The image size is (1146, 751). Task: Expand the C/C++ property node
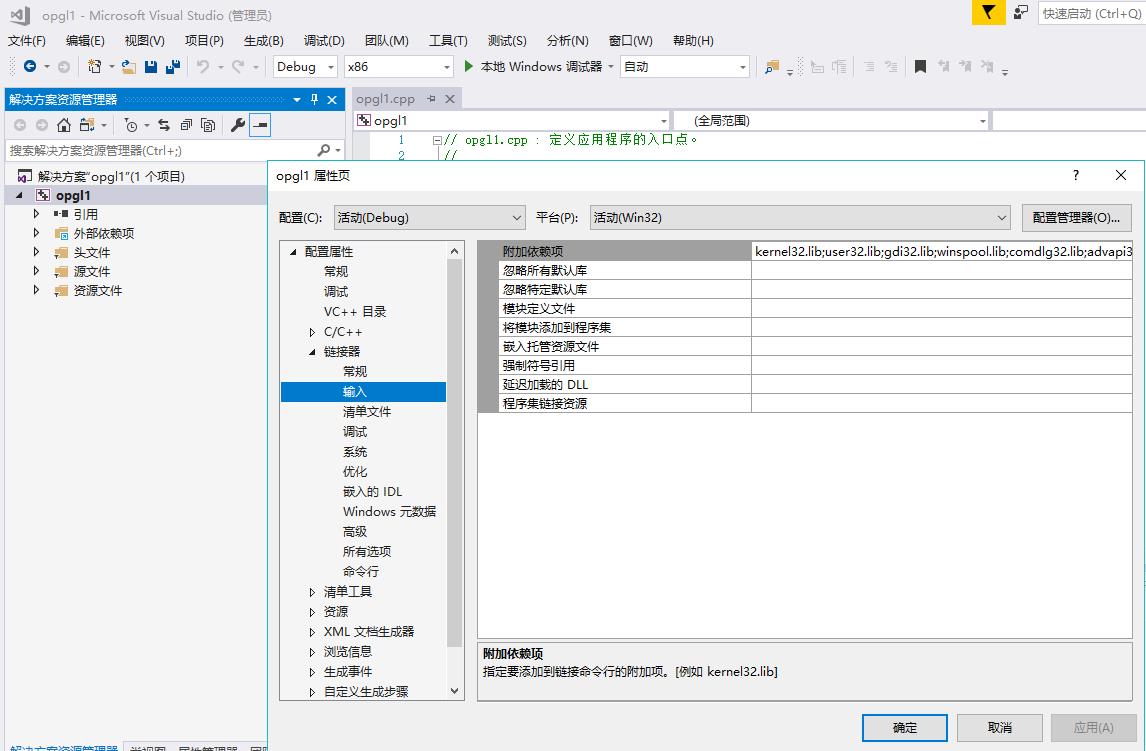(312, 332)
